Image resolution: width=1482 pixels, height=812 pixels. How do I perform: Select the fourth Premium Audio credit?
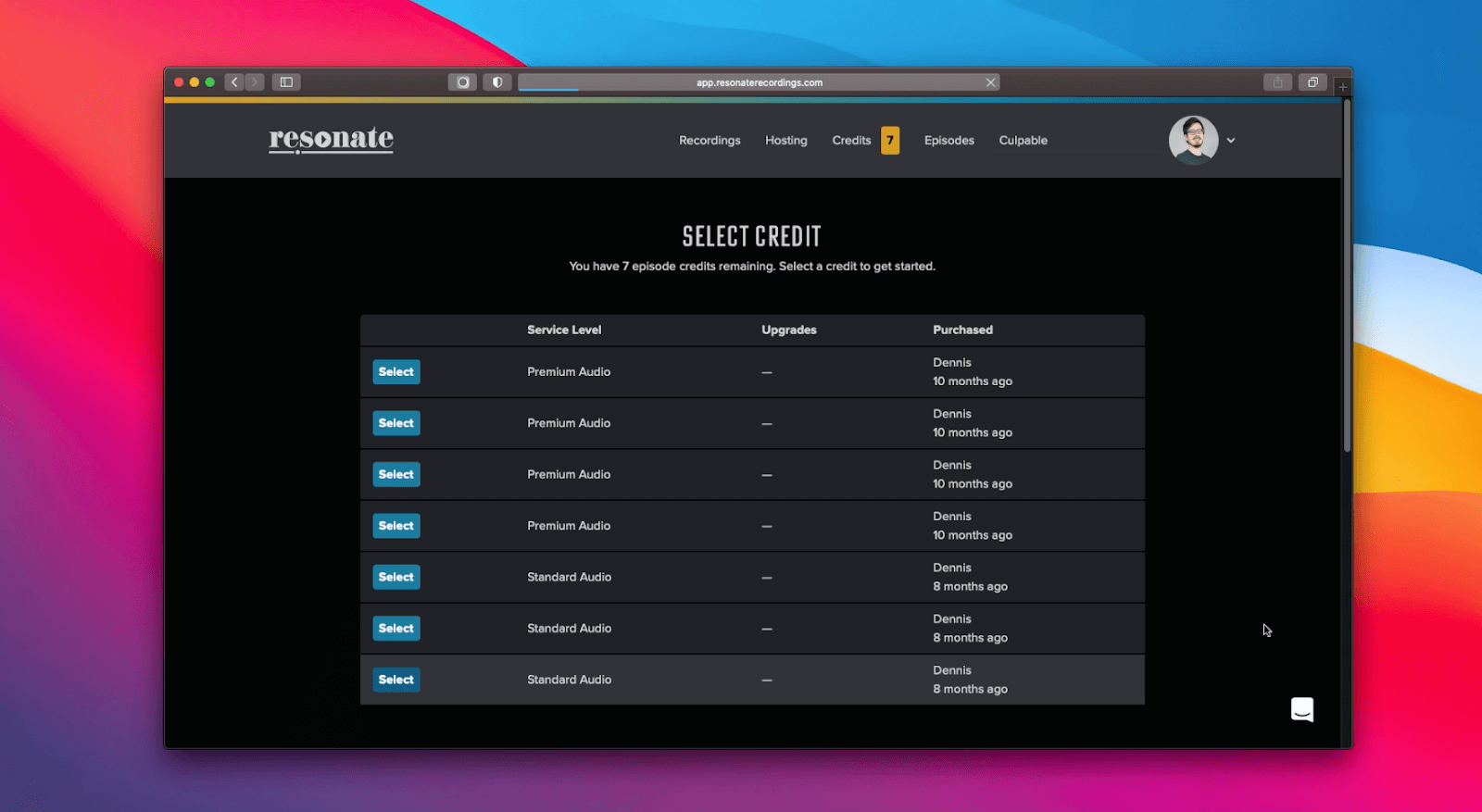click(396, 526)
